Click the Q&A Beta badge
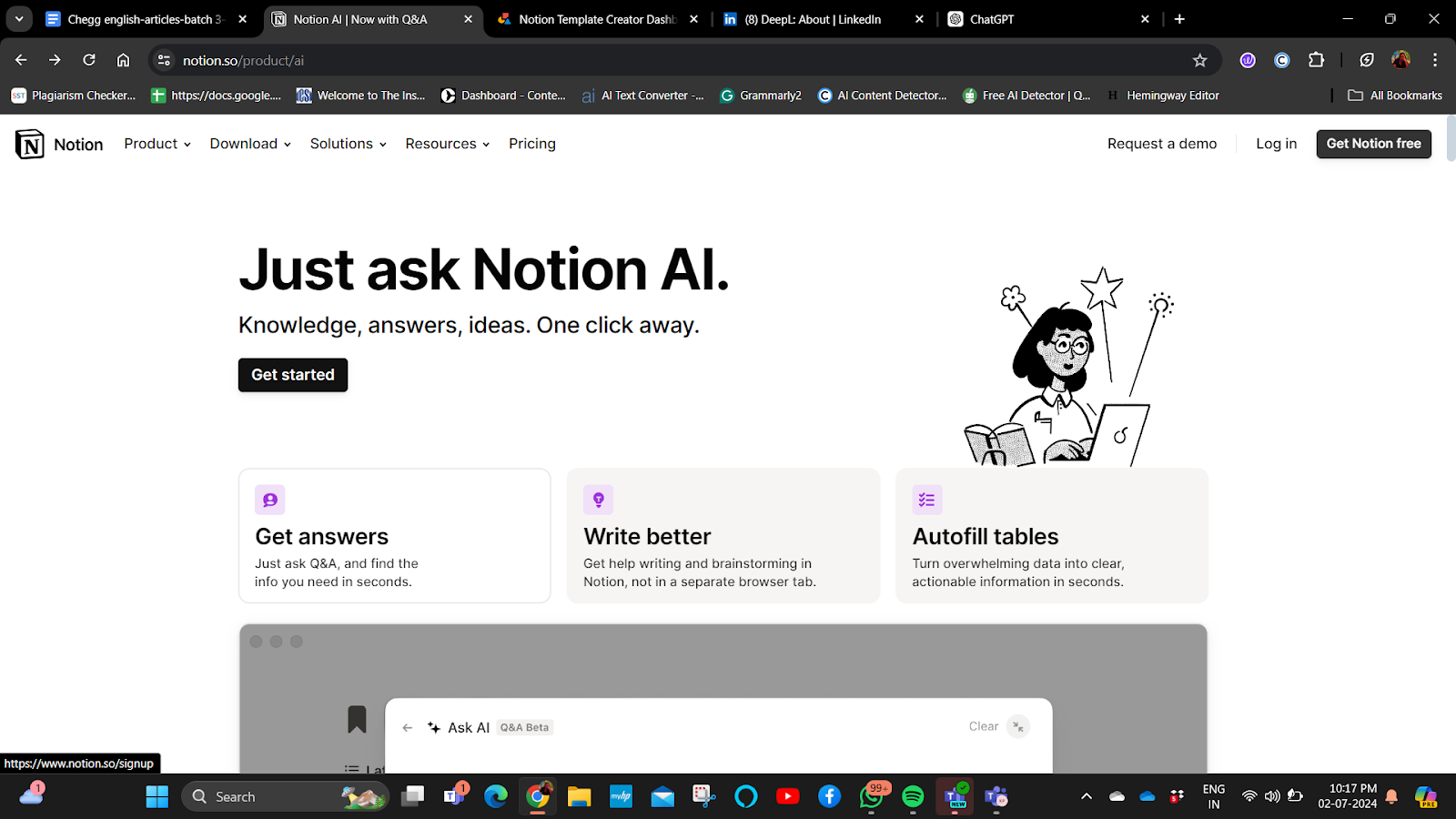Screen dimensions: 1456x819 525,727
